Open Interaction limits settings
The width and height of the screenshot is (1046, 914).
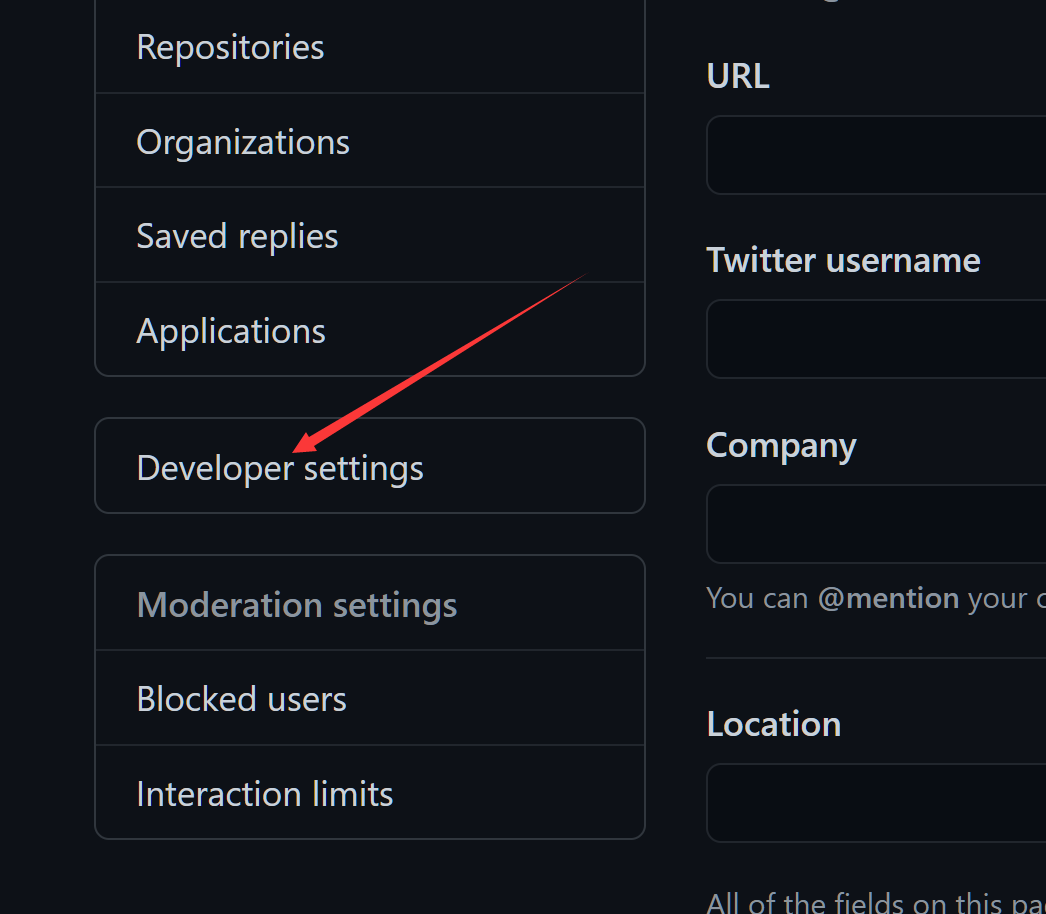265,794
